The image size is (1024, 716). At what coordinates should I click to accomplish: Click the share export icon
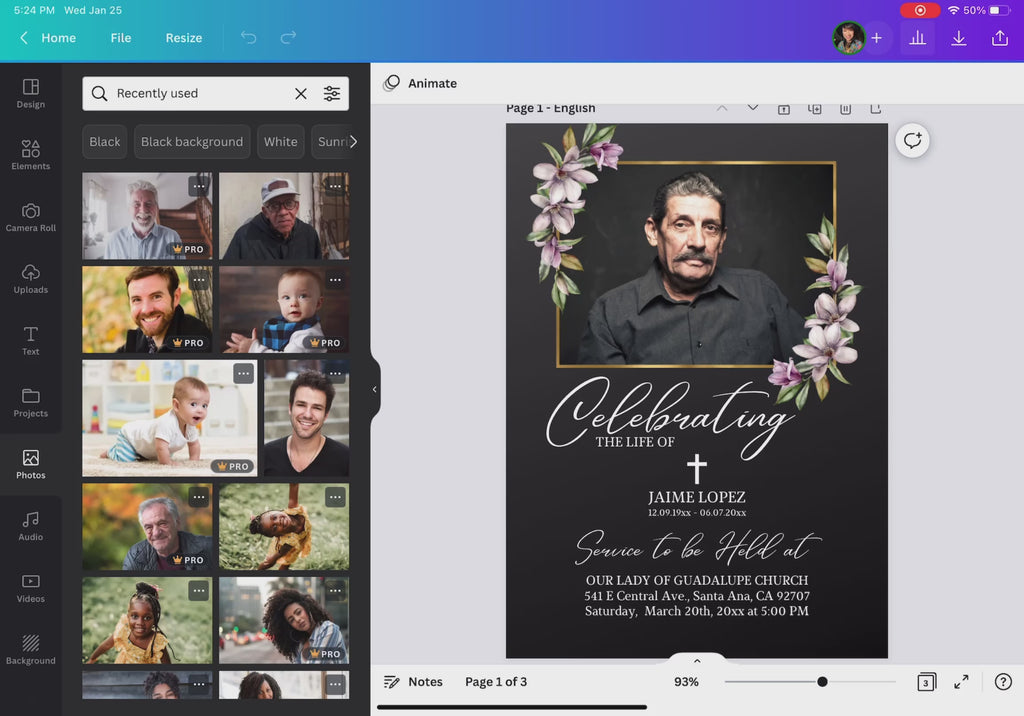(1000, 38)
